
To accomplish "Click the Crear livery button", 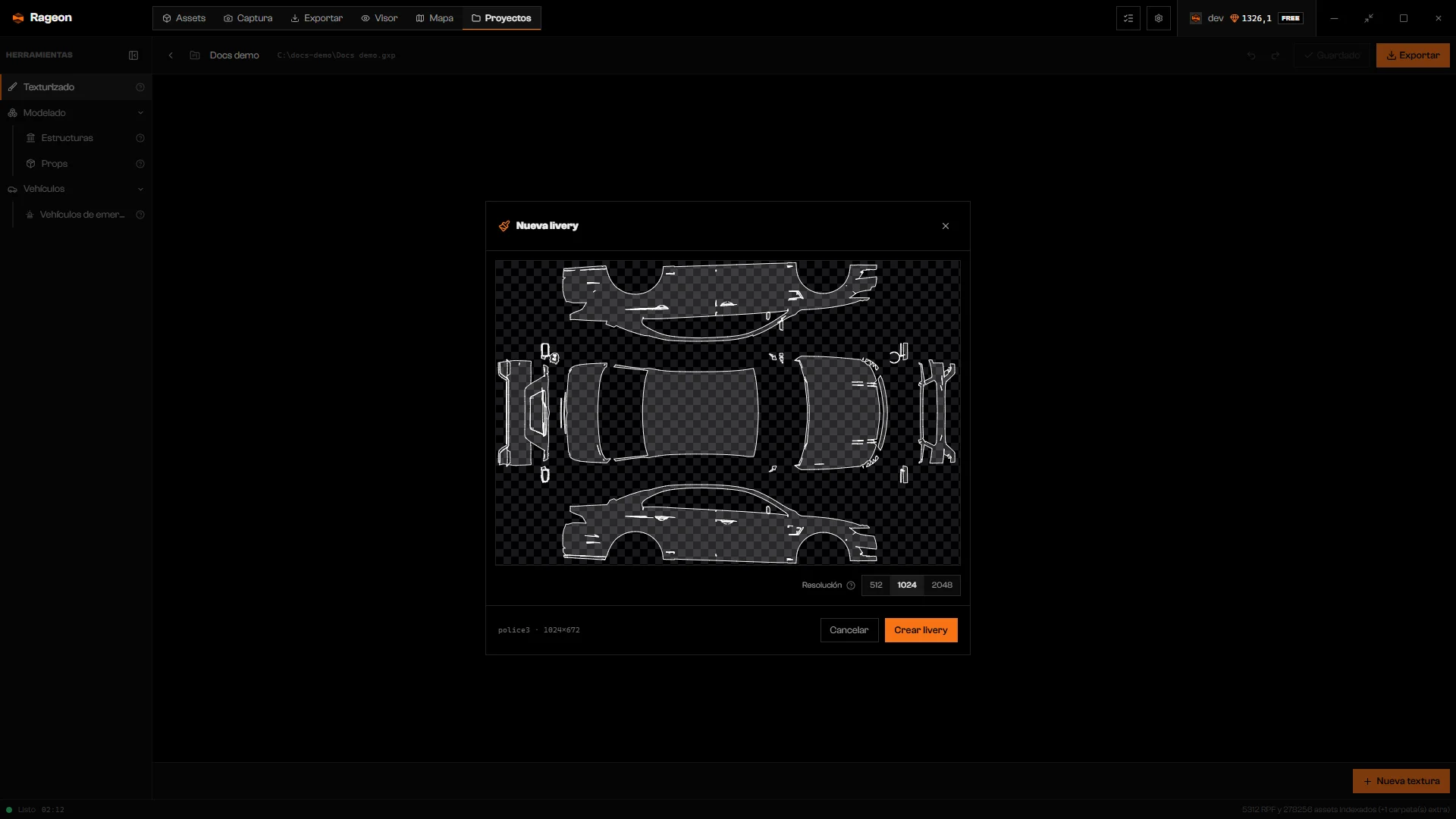I will pyautogui.click(x=921, y=630).
